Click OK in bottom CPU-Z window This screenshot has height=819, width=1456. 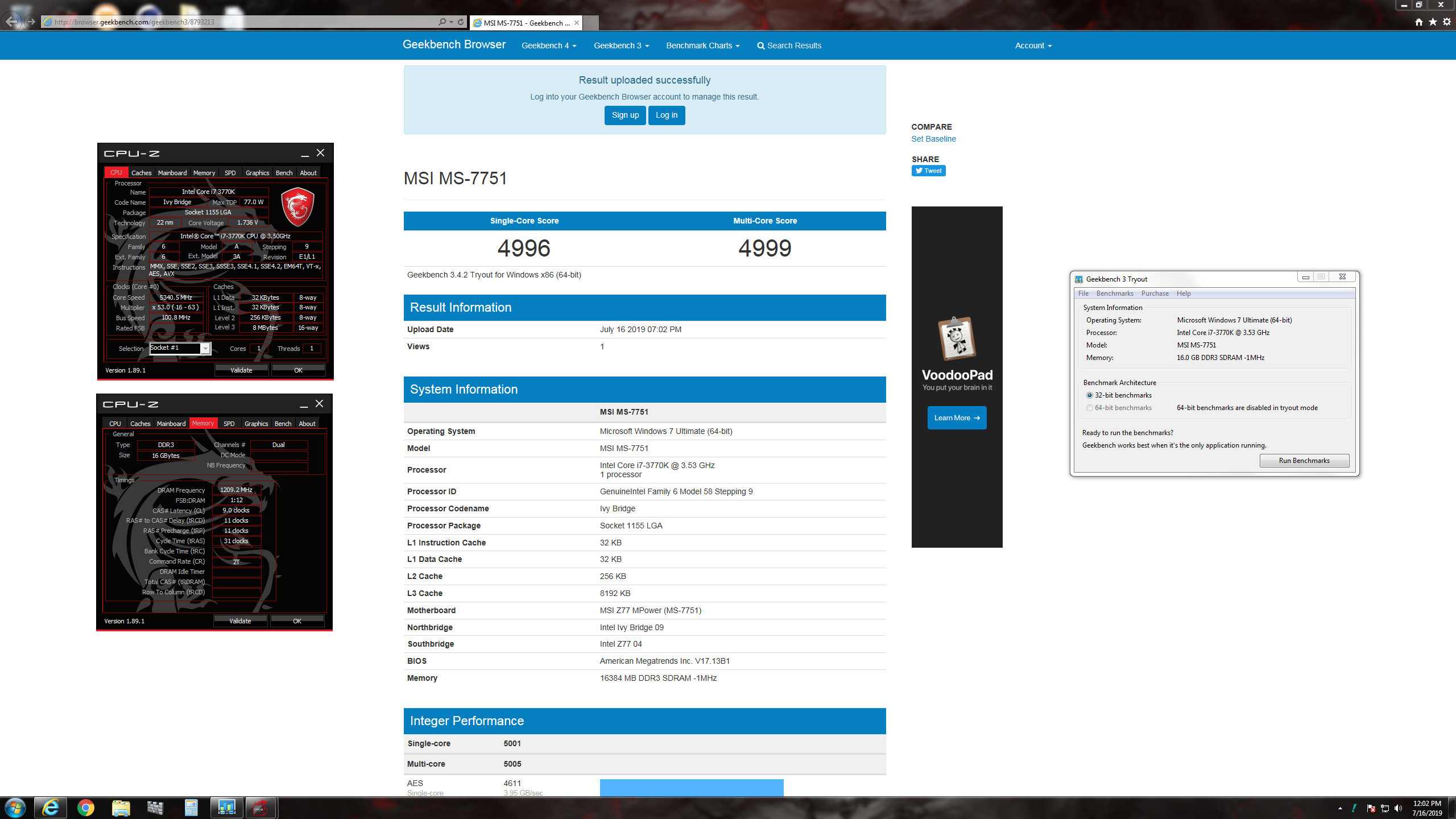[297, 621]
